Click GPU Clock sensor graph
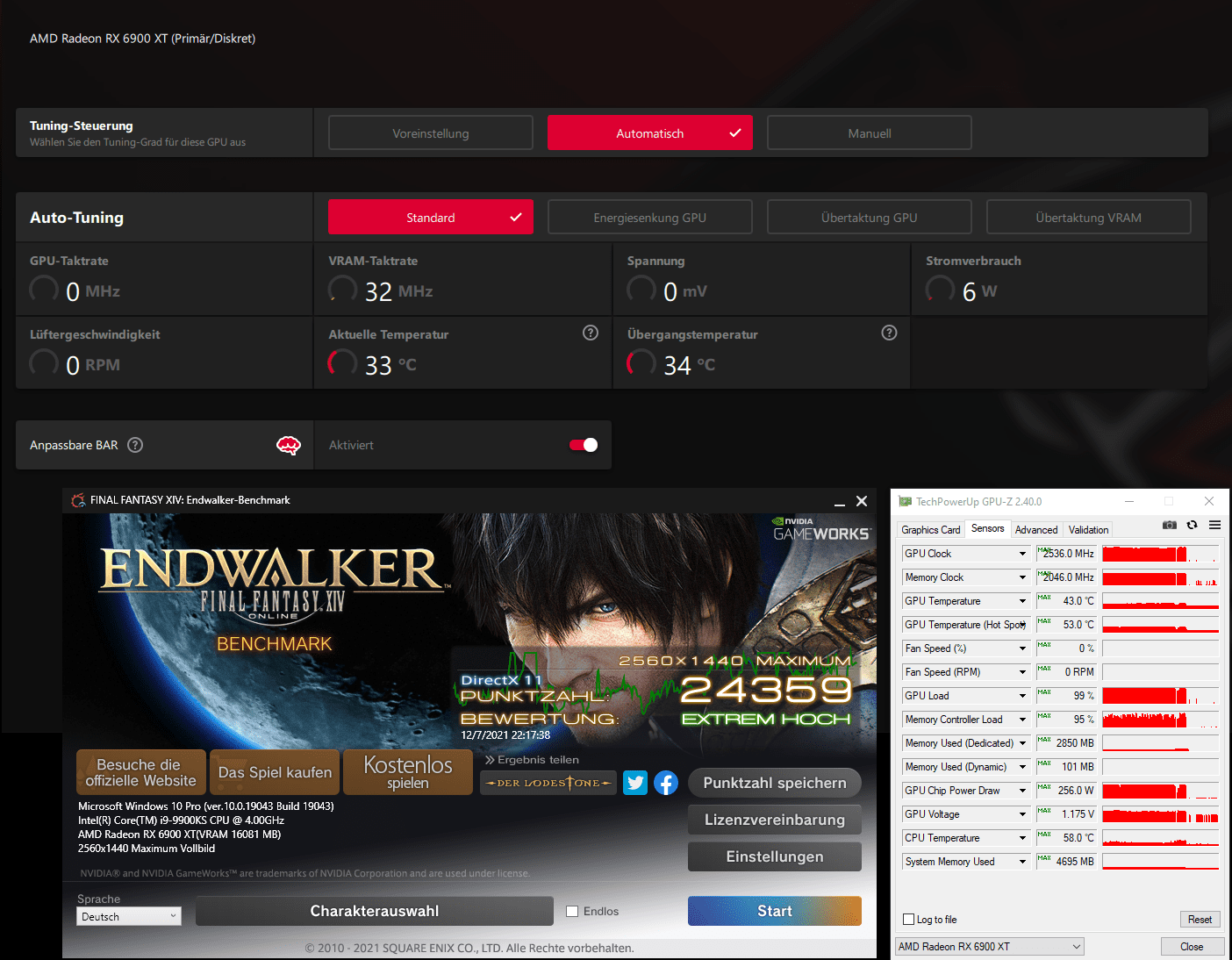1232x960 pixels. pos(1160,554)
